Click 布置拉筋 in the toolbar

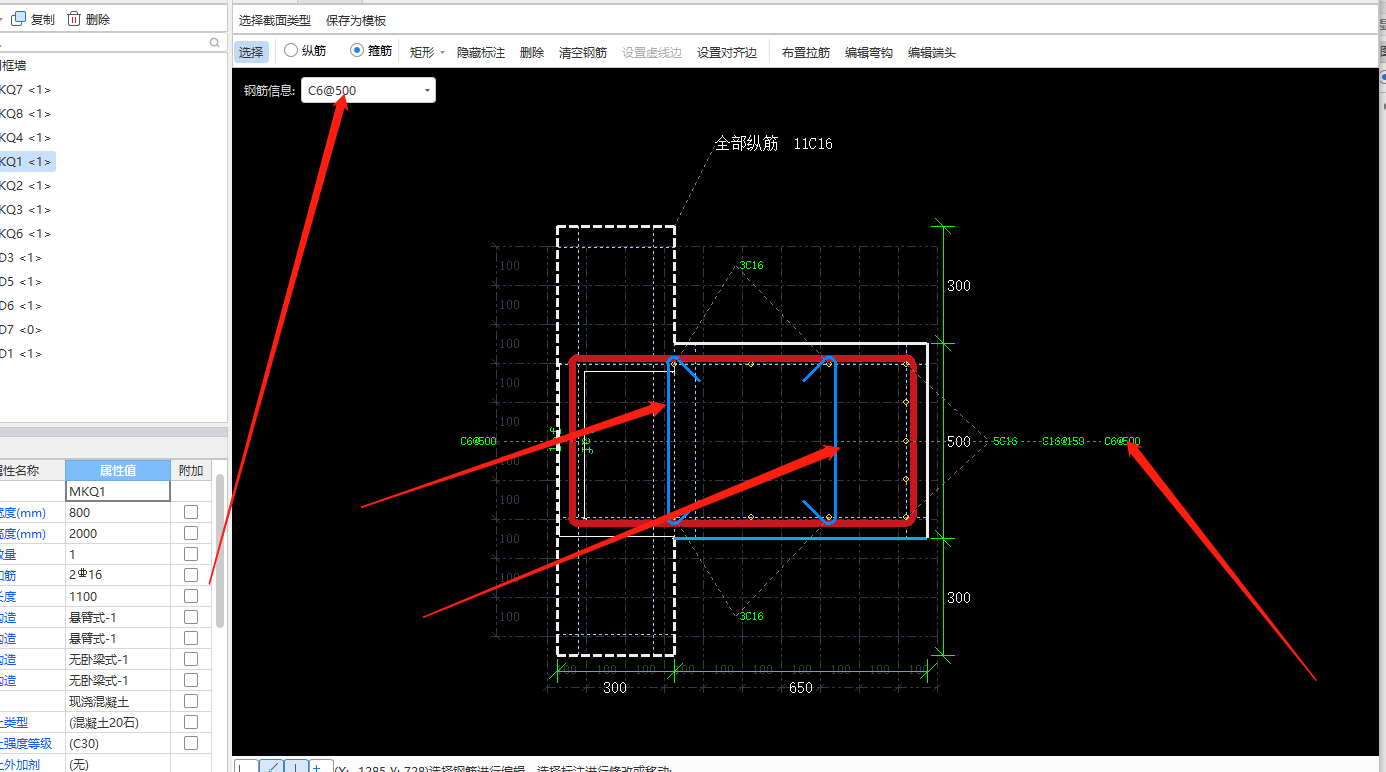806,52
